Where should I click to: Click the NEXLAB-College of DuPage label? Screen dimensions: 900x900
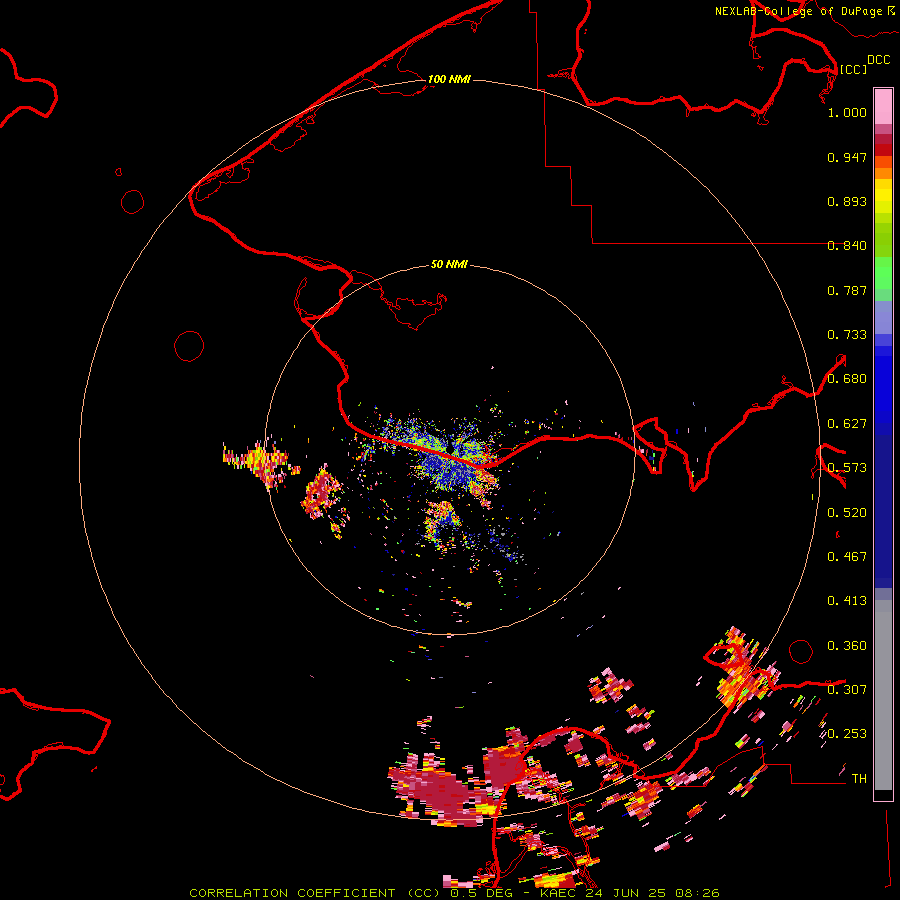click(x=801, y=11)
